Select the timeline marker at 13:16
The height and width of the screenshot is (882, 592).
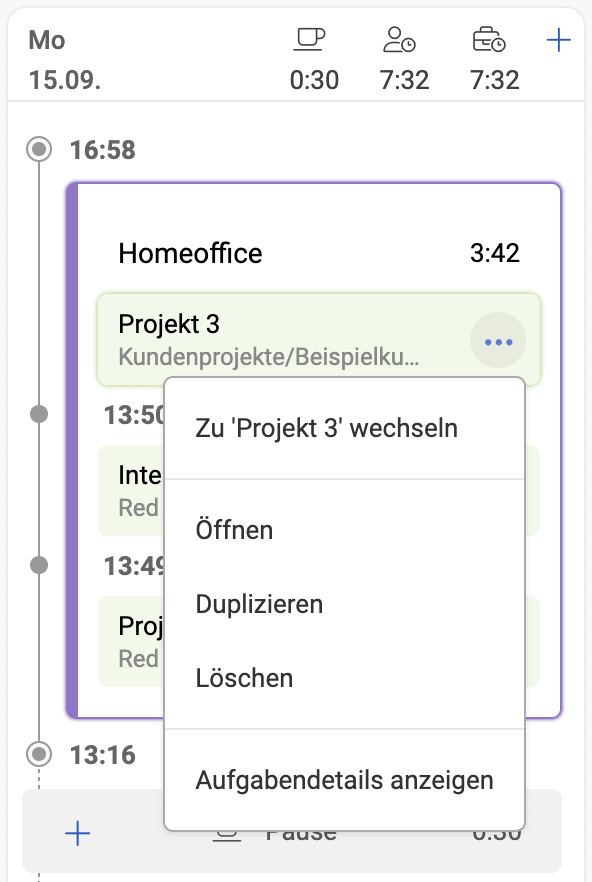click(x=38, y=755)
